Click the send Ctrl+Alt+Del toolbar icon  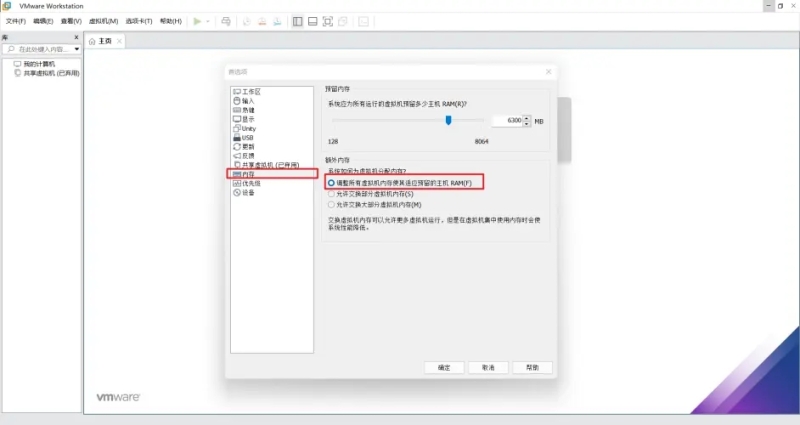226,21
